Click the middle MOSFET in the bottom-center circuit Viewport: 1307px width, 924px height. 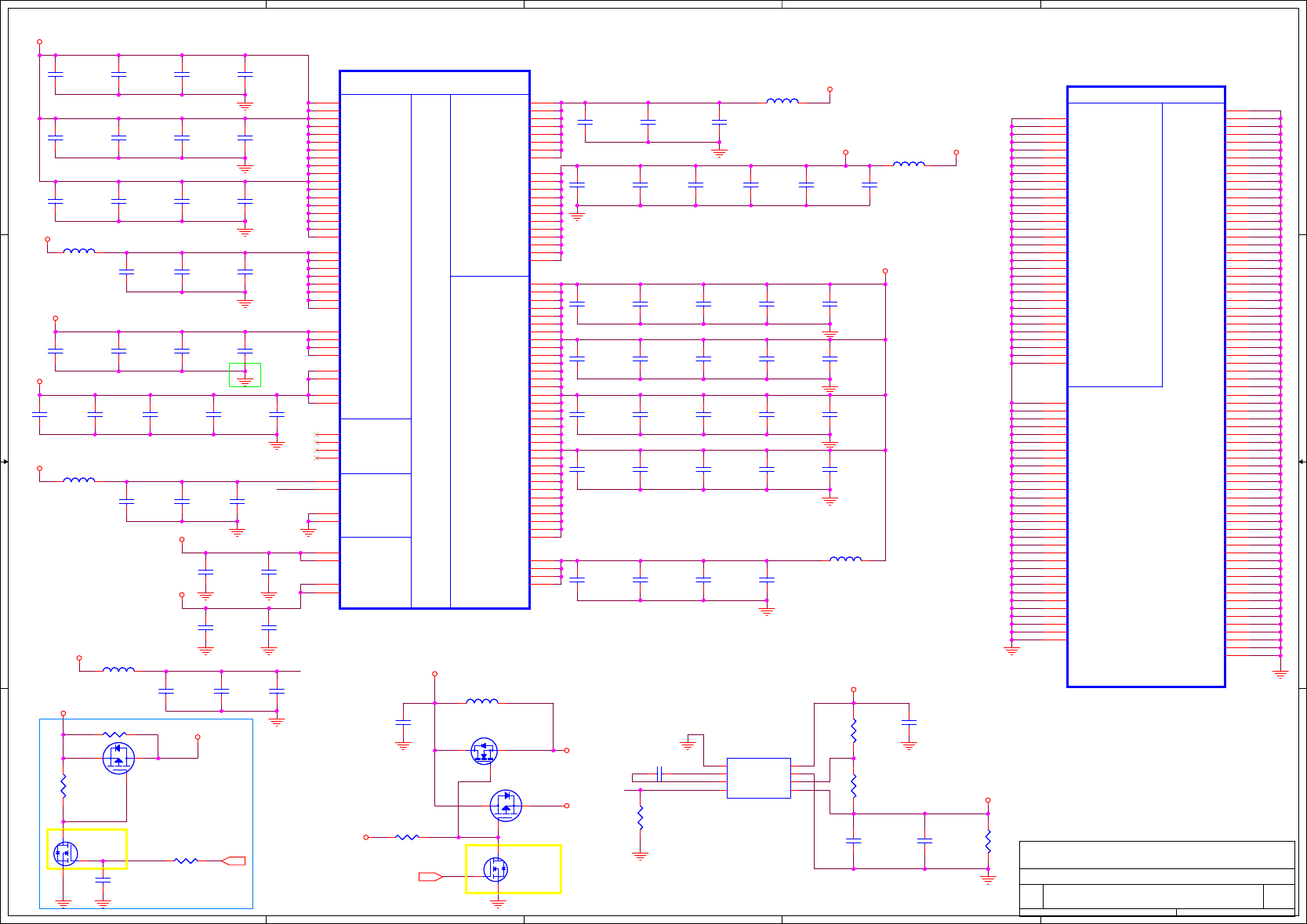click(x=506, y=805)
